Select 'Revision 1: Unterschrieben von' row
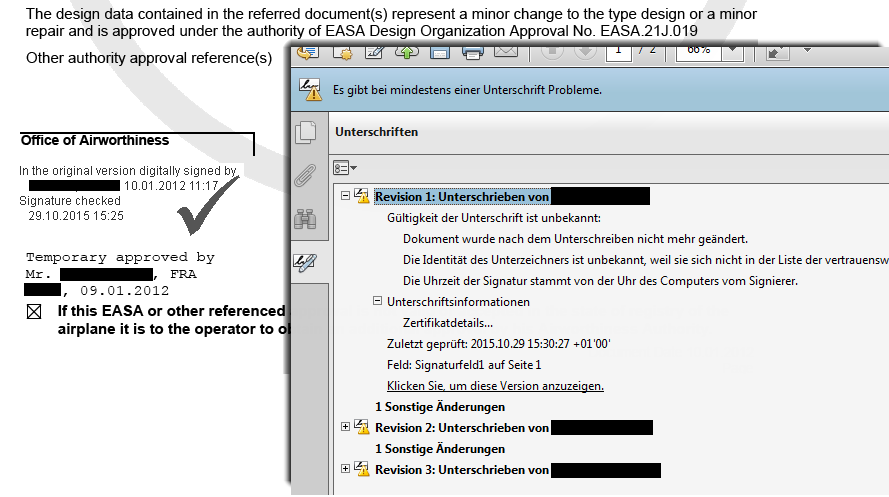This screenshot has width=889, height=497. coord(462,197)
